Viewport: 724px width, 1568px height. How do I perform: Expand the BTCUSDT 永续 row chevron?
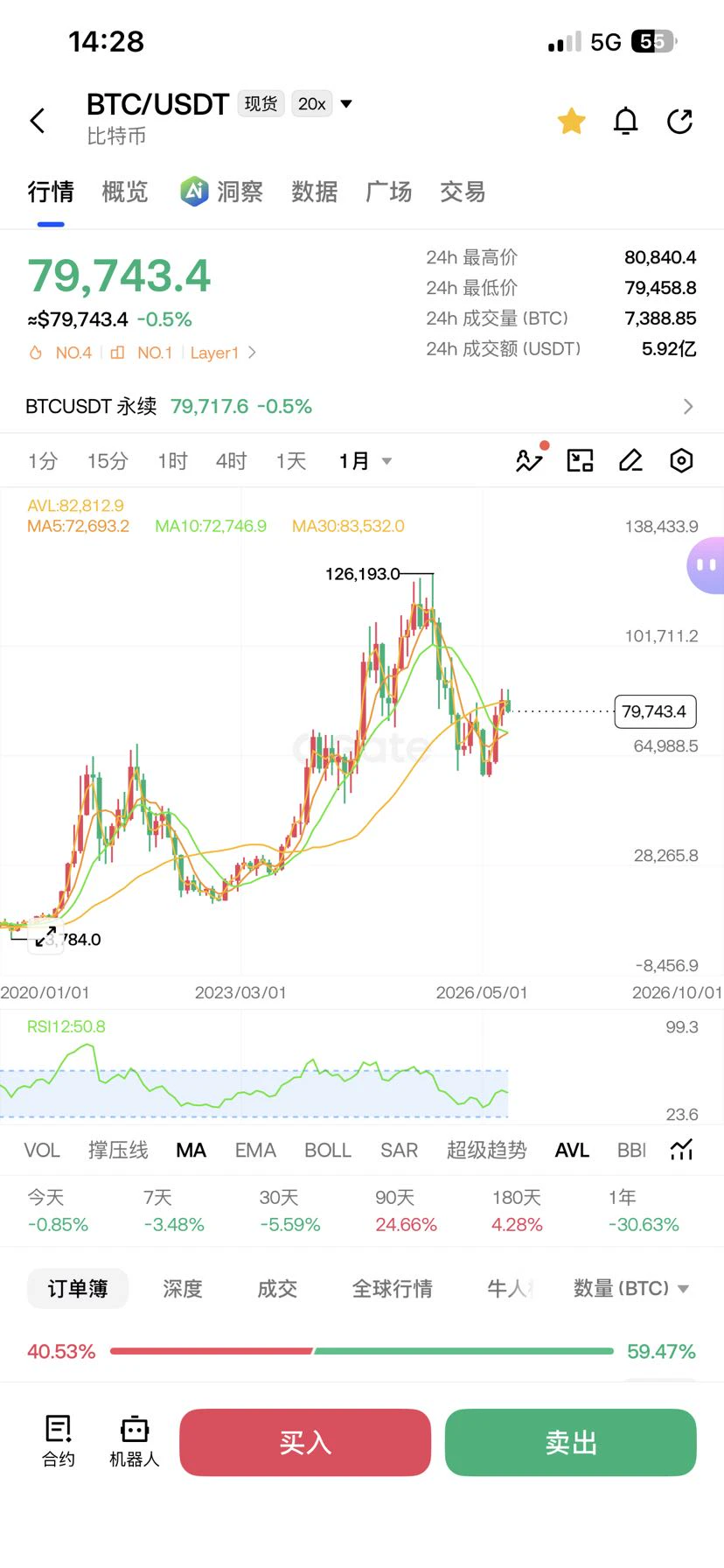coord(688,407)
